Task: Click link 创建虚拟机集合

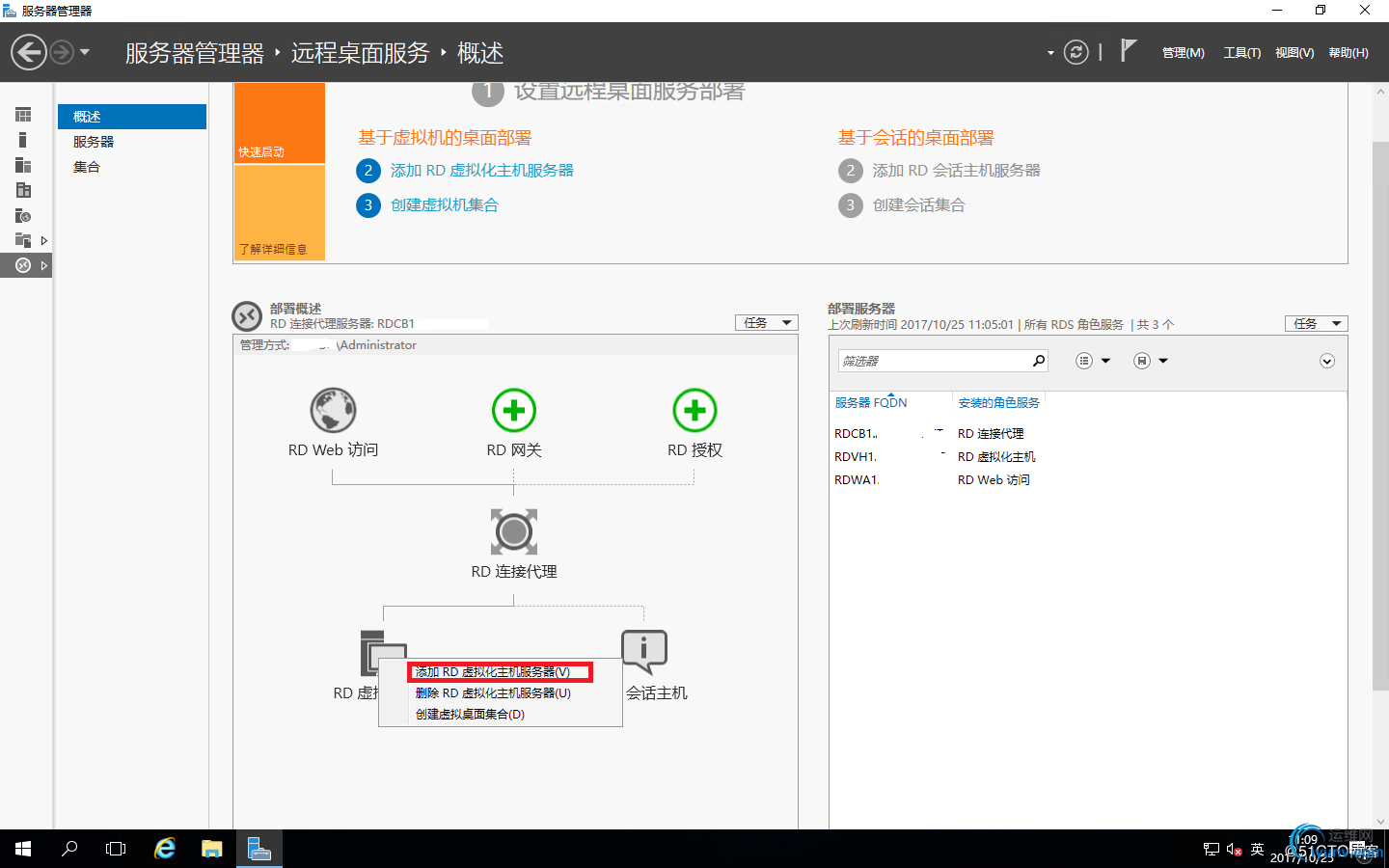Action: 444,205
